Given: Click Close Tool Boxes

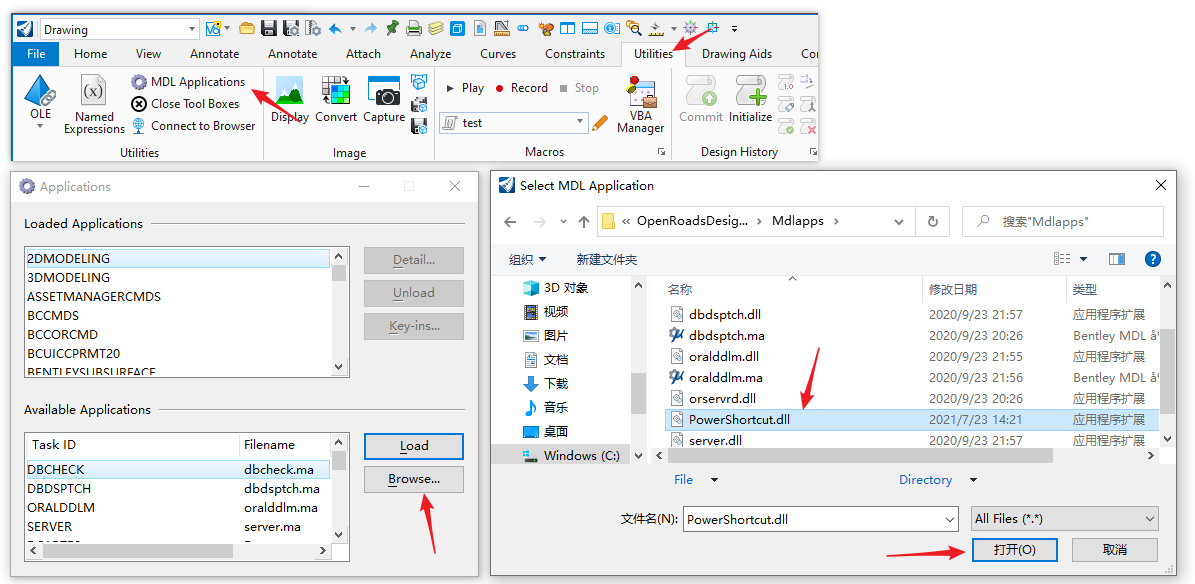Looking at the screenshot, I should [x=185, y=104].
